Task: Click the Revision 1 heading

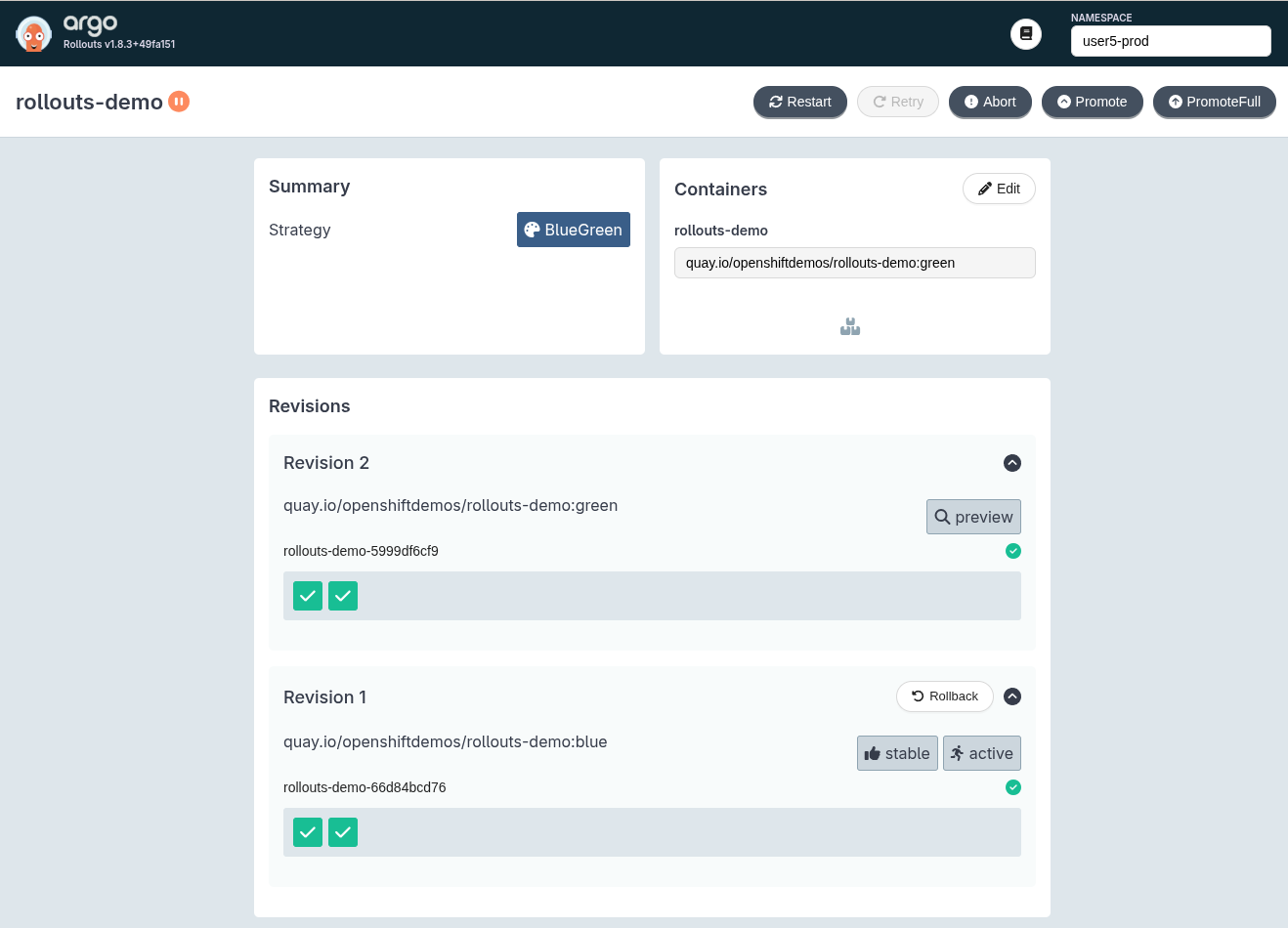Action: [324, 697]
